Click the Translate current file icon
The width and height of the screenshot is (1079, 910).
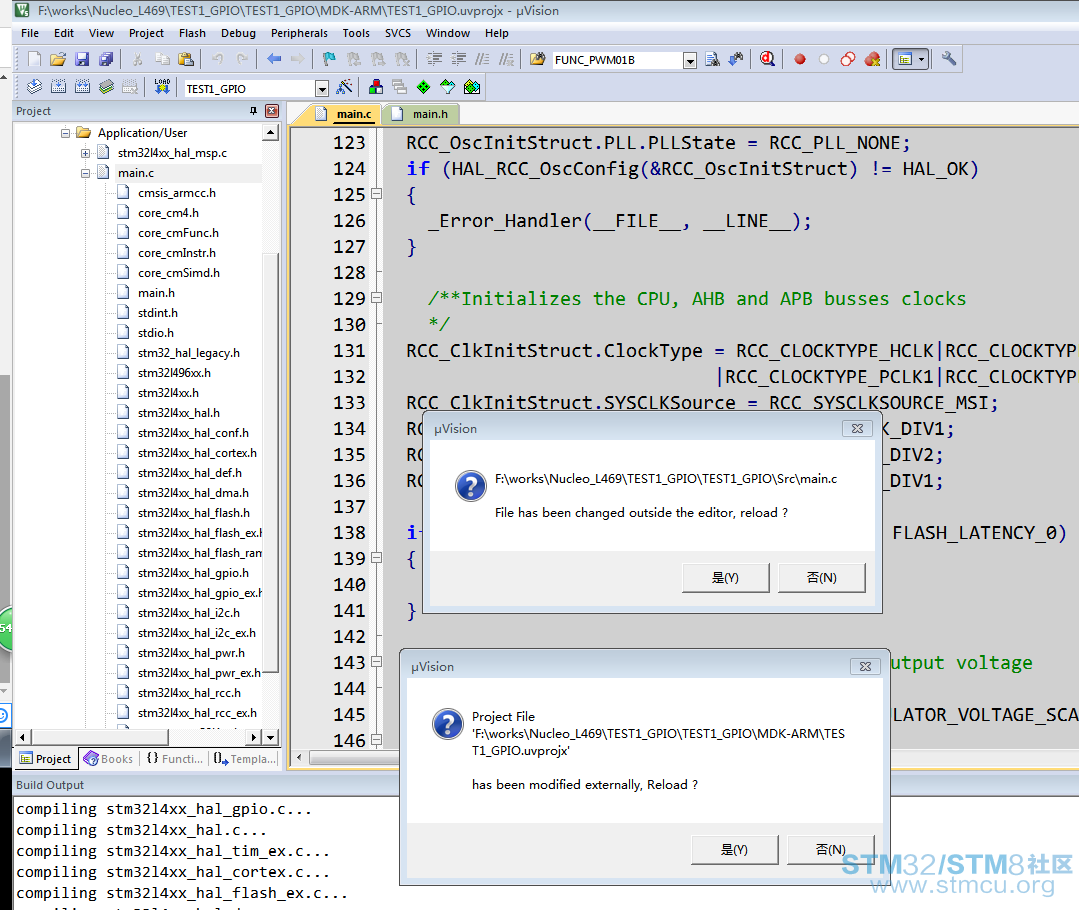click(x=34, y=87)
